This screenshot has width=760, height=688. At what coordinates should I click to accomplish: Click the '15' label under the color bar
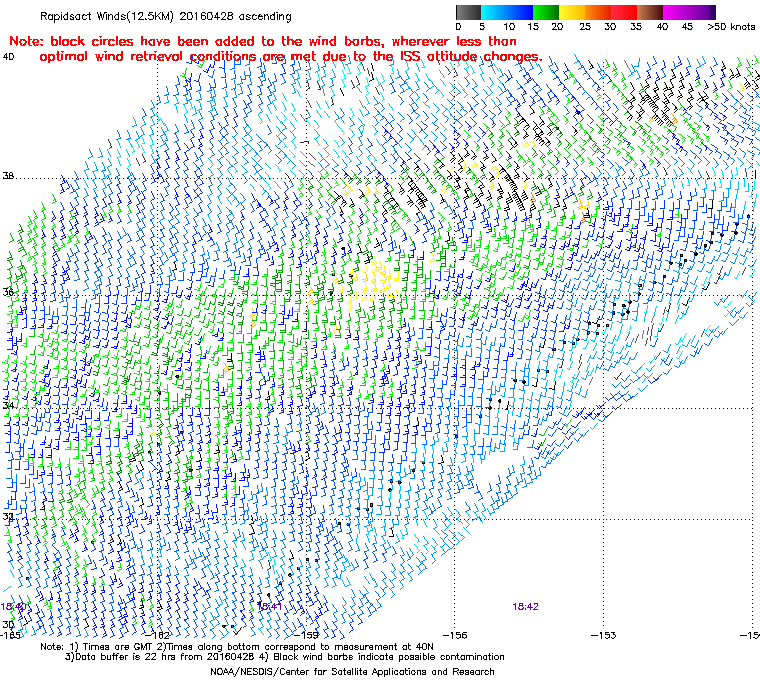[x=533, y=27]
